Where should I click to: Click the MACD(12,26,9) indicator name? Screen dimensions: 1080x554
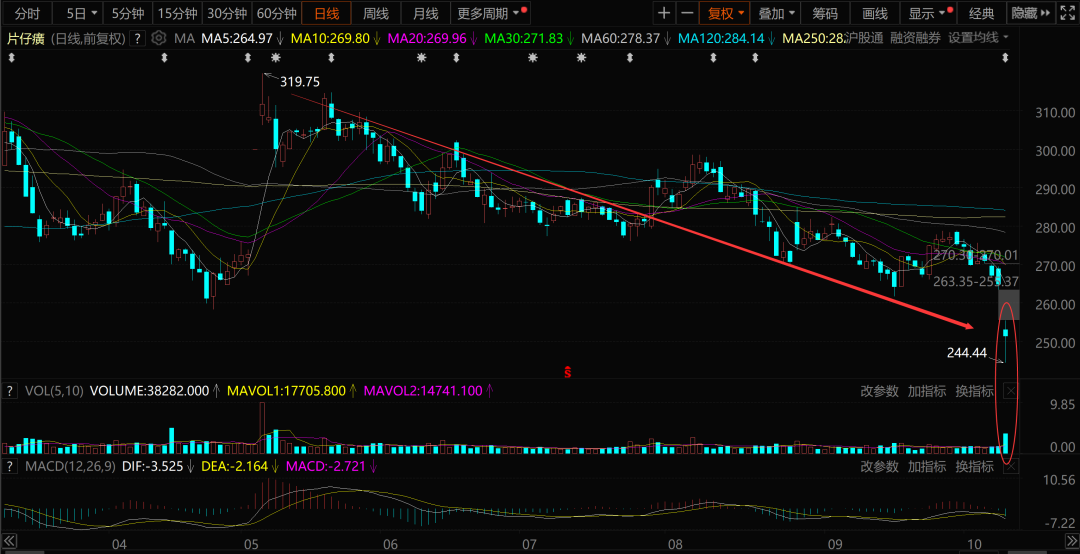[x=70, y=466]
